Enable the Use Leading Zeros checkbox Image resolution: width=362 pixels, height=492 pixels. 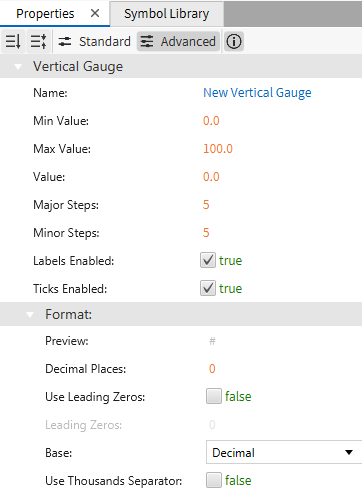pos(214,396)
